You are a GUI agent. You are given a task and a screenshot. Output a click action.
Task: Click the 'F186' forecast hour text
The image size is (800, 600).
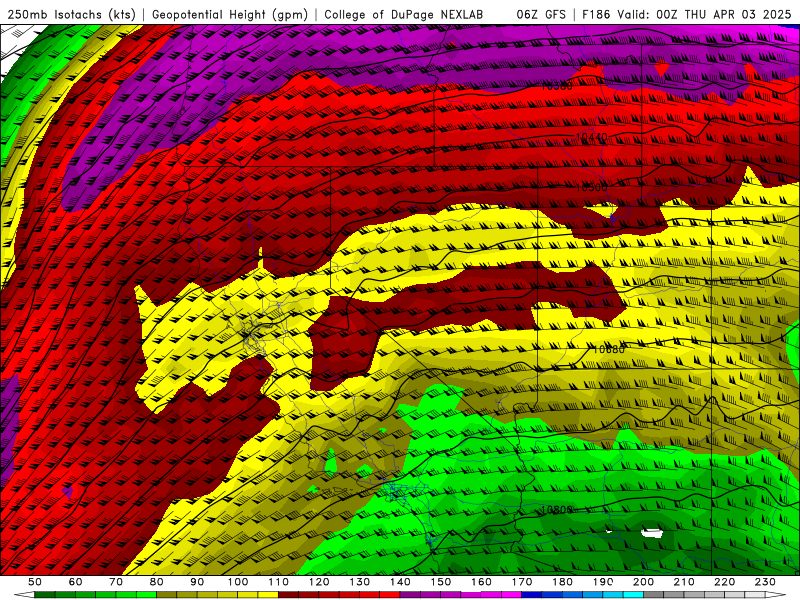[596, 15]
